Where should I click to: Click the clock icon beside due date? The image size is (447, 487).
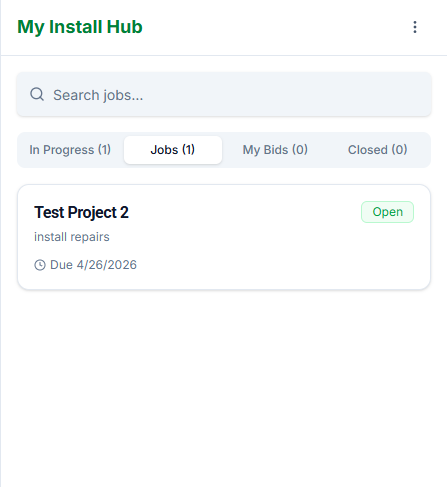tap(40, 265)
